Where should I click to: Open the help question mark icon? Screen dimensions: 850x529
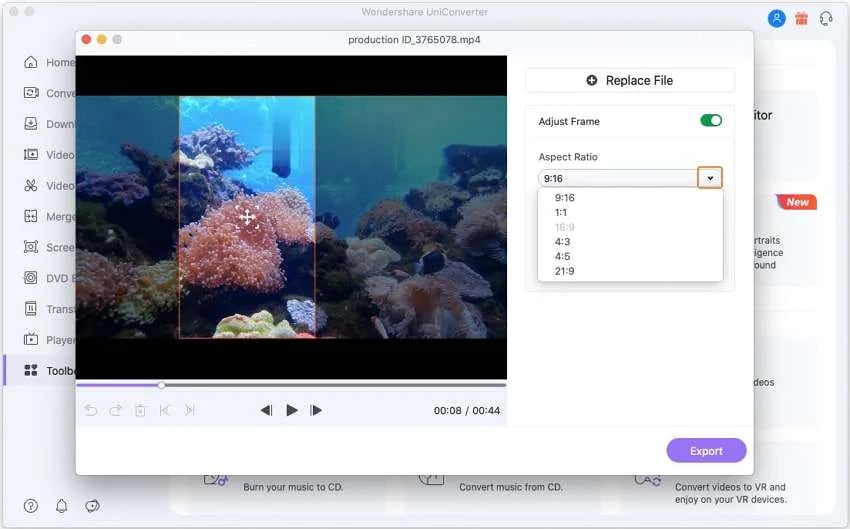(x=31, y=506)
